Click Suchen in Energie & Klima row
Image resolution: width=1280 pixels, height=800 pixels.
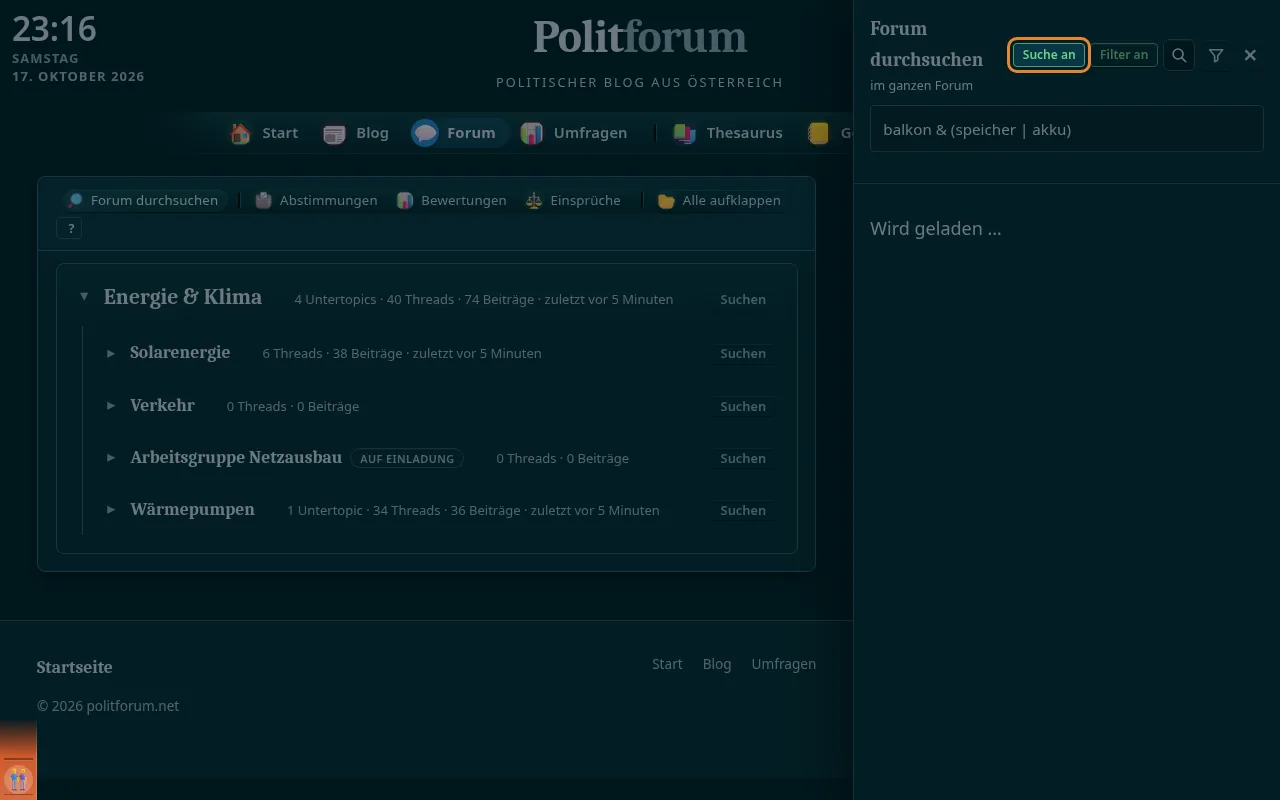tap(743, 299)
